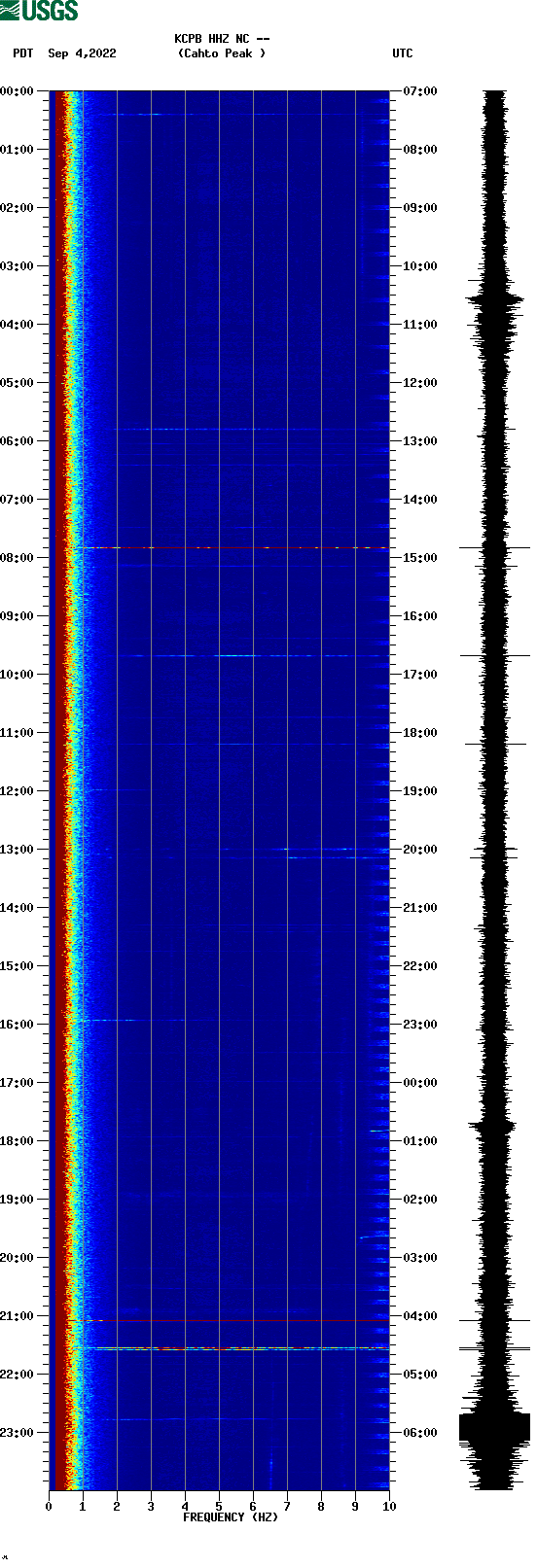Click the large seismogram burst near 23:00
537x1568 pixels.
[494, 1428]
